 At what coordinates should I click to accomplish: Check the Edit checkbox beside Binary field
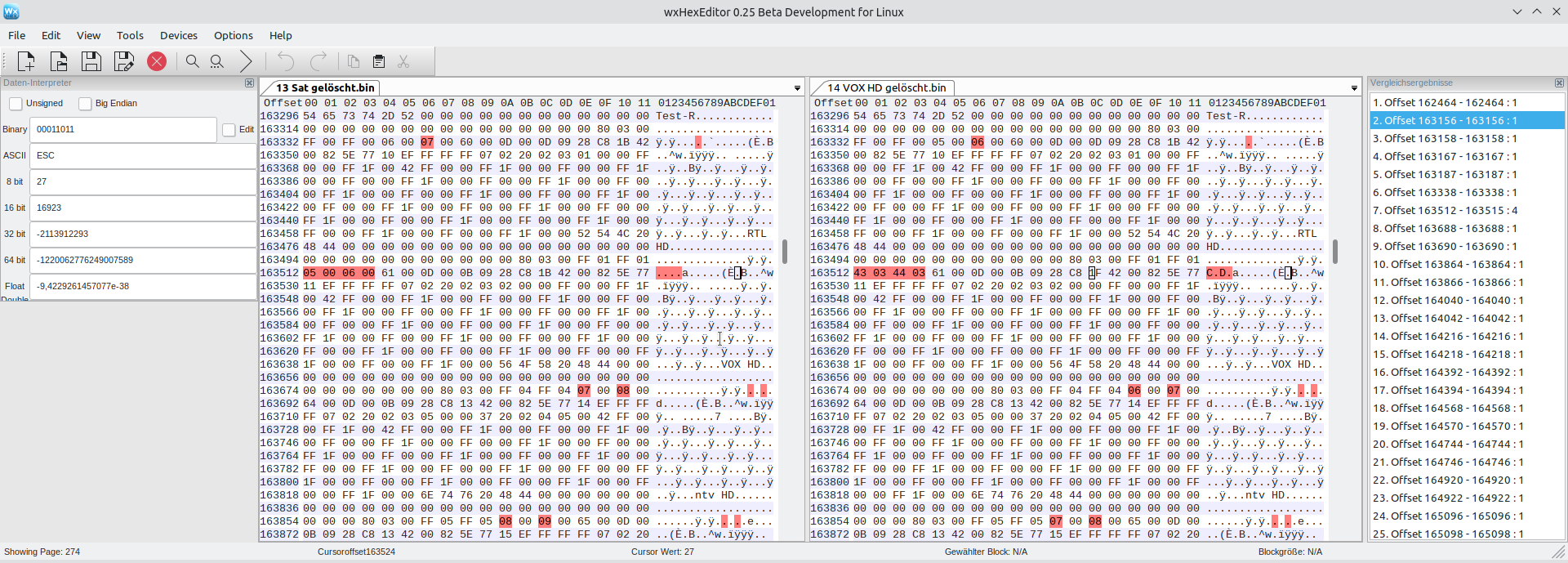(x=229, y=130)
